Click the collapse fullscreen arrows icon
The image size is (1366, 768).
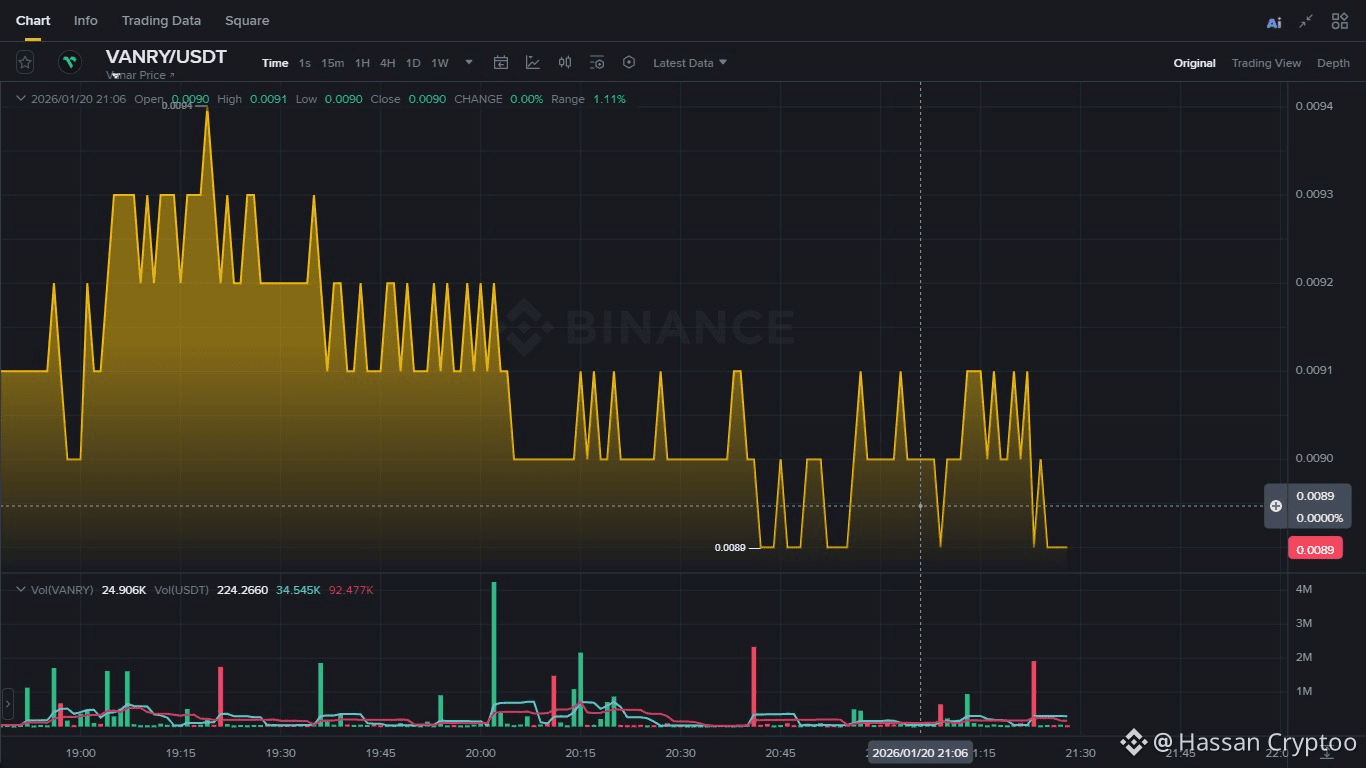click(1306, 21)
